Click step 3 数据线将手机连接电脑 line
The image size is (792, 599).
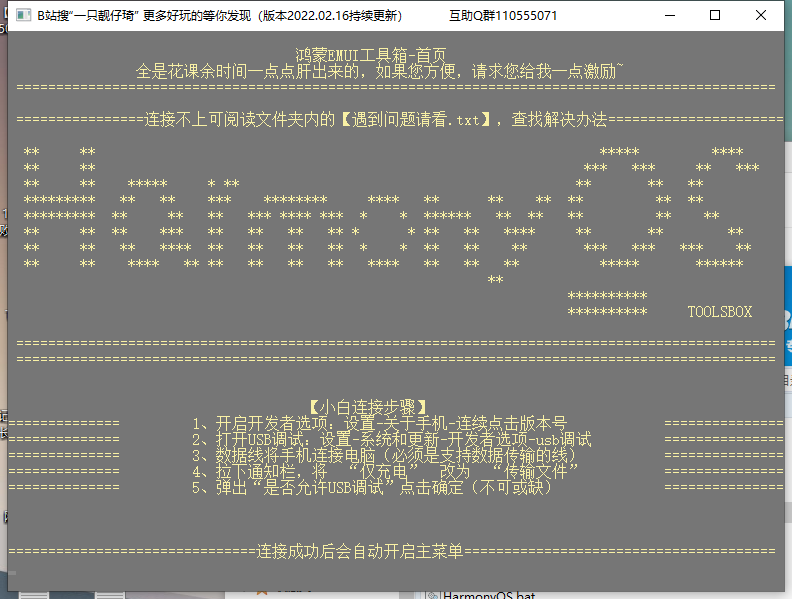tap(384, 455)
